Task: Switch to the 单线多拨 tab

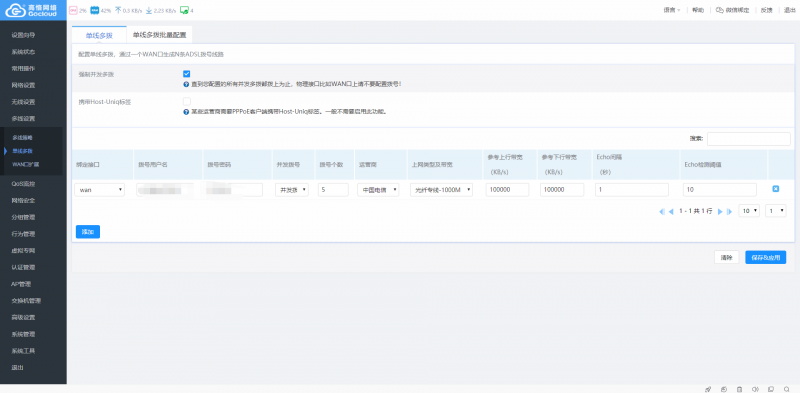Action: [x=99, y=36]
